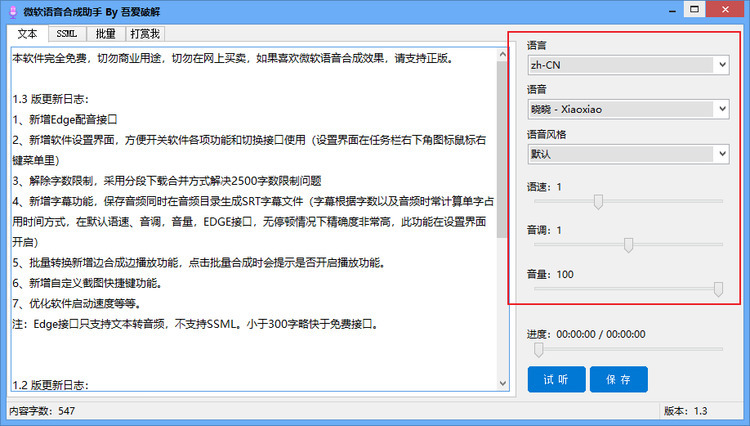The width and height of the screenshot is (750, 426).
Task: Open the SSML tab
Action: 66,33
